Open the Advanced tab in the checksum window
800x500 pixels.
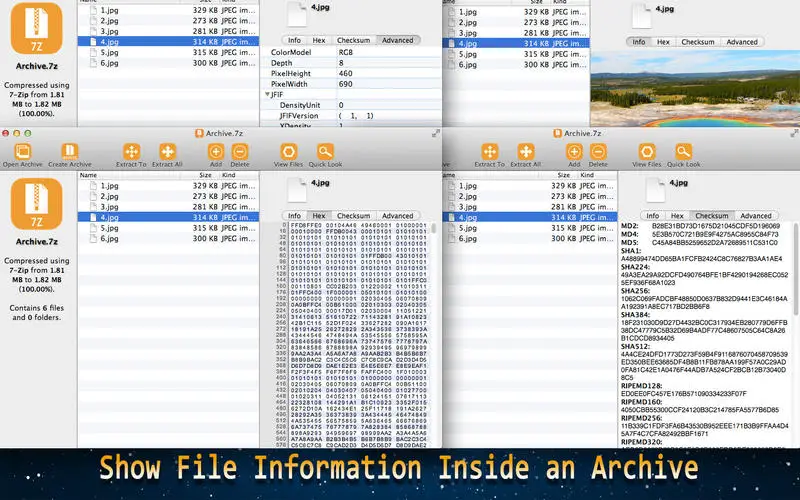(x=756, y=216)
